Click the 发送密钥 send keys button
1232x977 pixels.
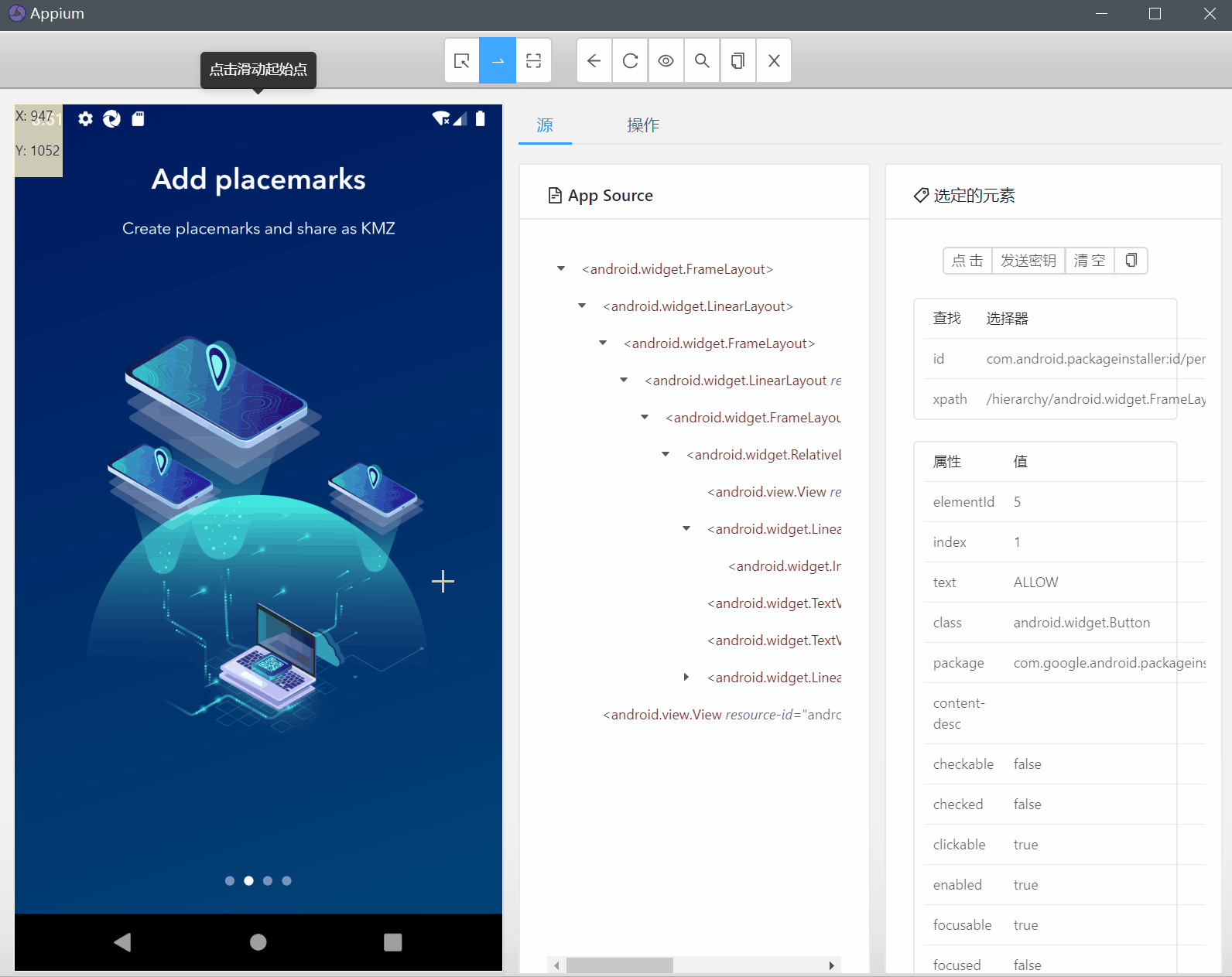[x=1028, y=261]
